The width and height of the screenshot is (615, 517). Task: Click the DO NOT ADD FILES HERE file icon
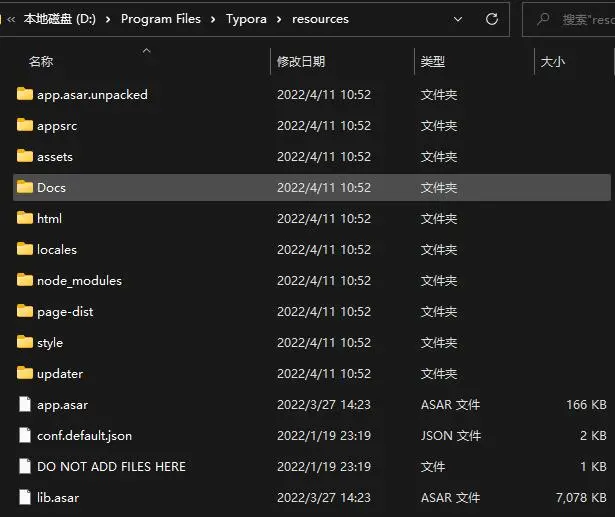pyautogui.click(x=25, y=466)
